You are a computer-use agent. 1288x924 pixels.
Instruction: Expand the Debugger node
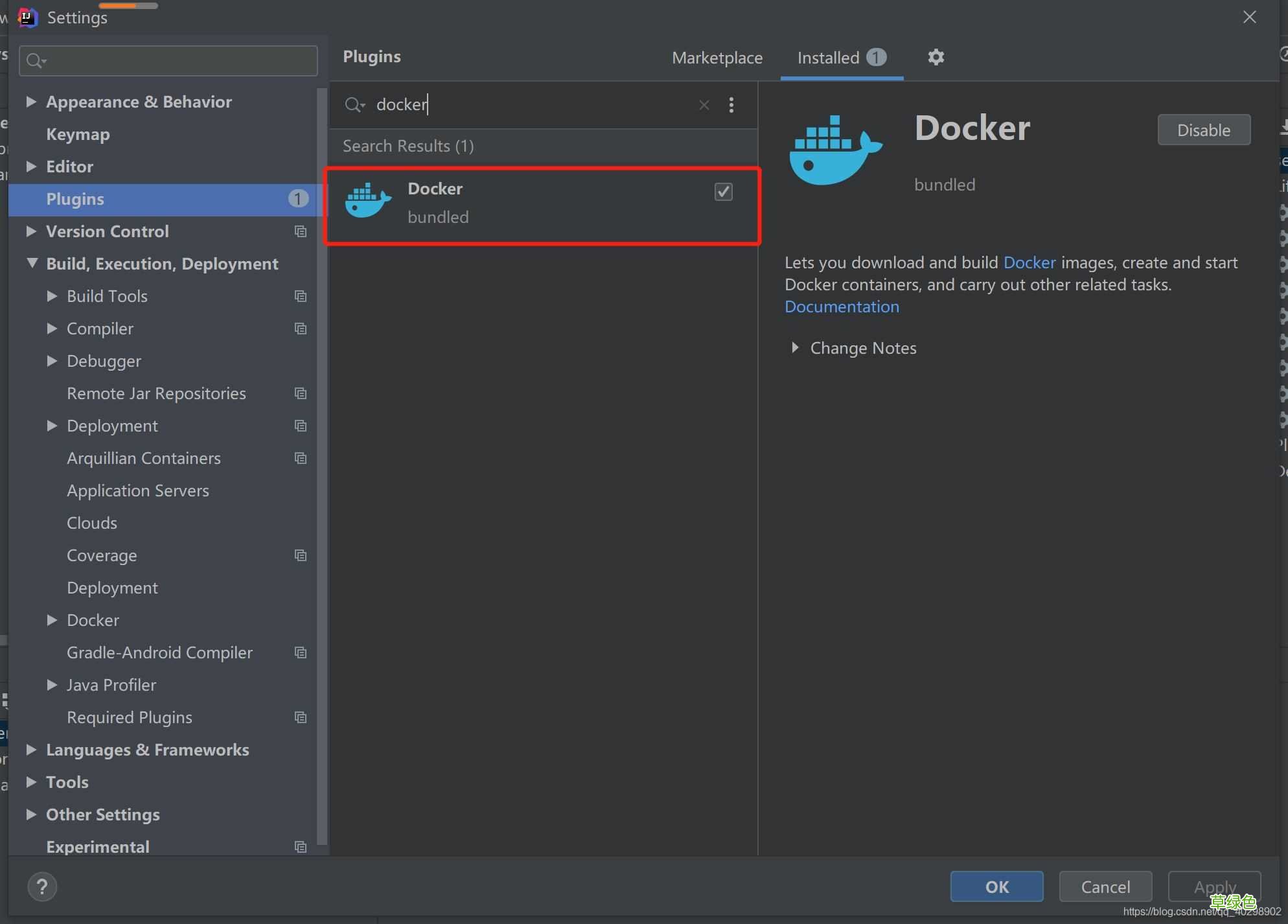pyautogui.click(x=52, y=361)
